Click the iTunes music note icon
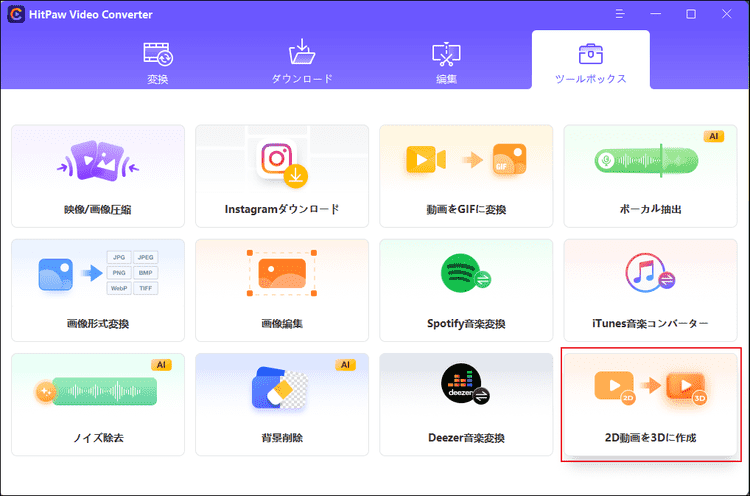This screenshot has width=750, height=496. [650, 273]
